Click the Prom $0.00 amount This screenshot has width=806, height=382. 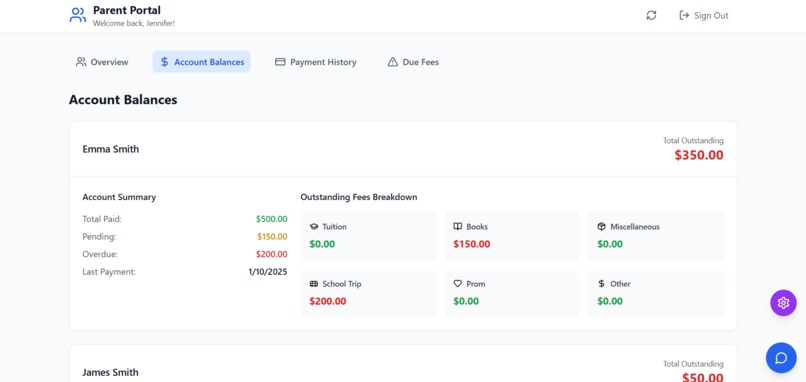coord(466,301)
